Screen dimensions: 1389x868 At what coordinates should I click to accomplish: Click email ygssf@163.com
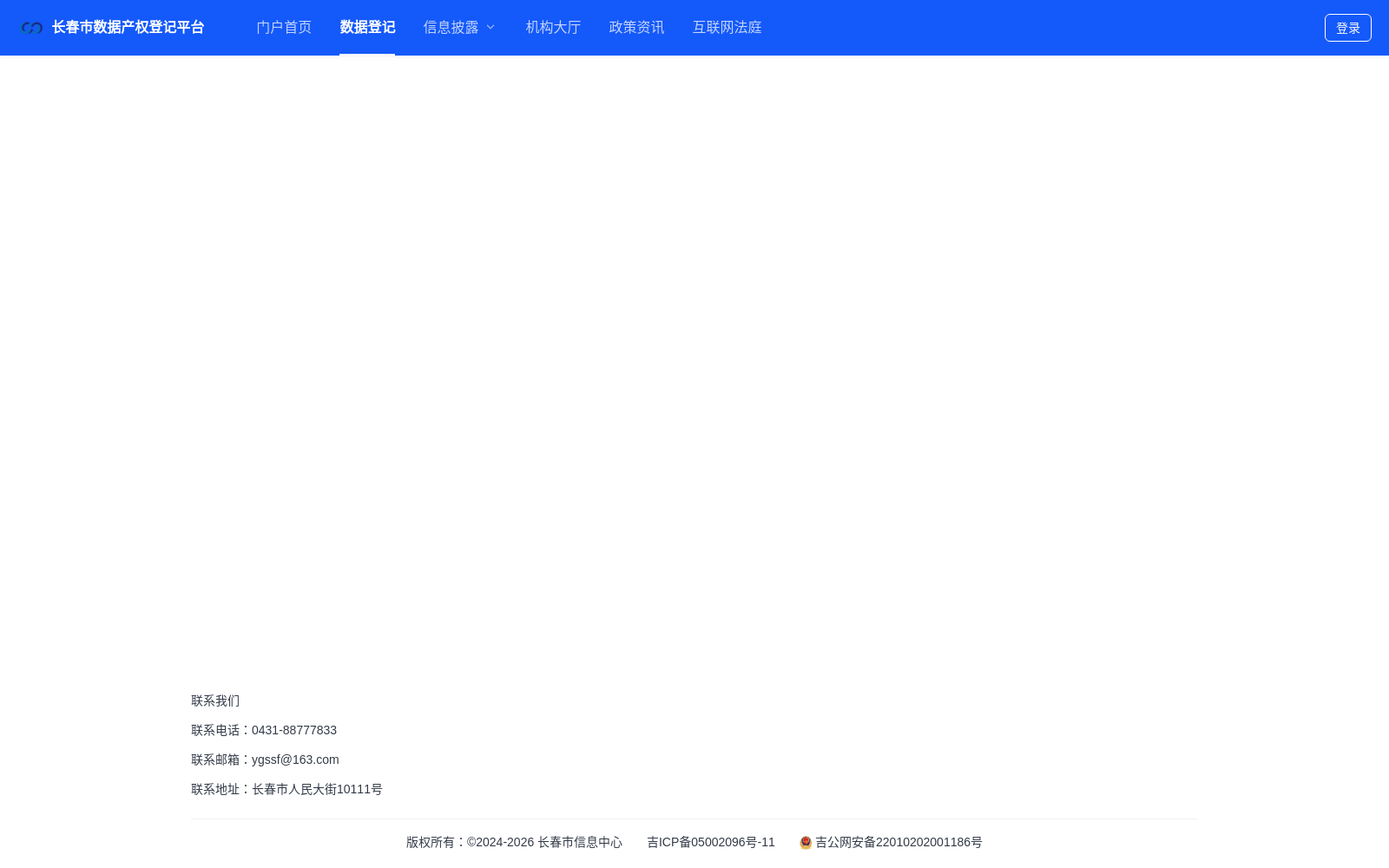click(x=295, y=759)
